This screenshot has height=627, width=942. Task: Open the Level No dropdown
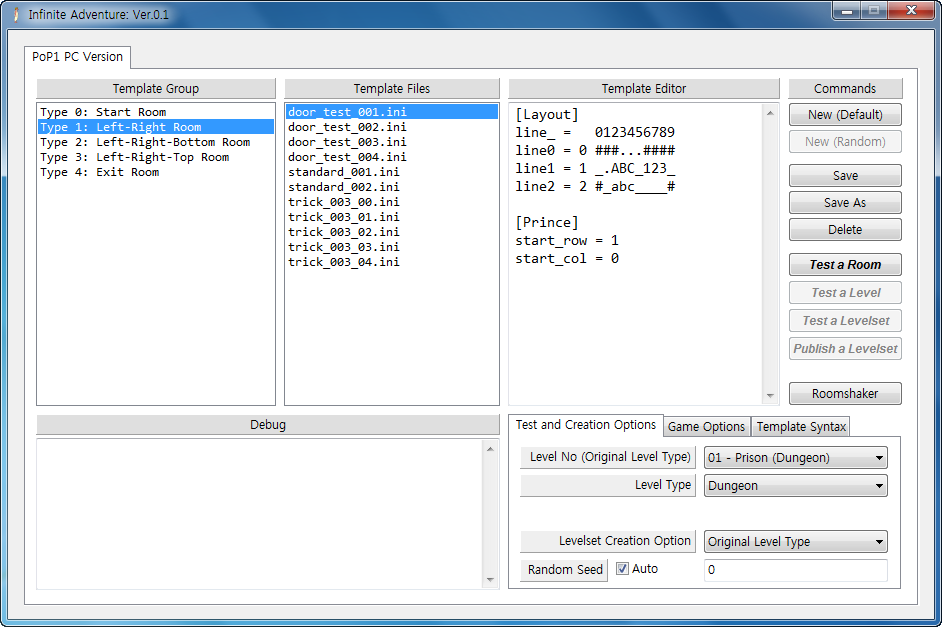point(795,458)
